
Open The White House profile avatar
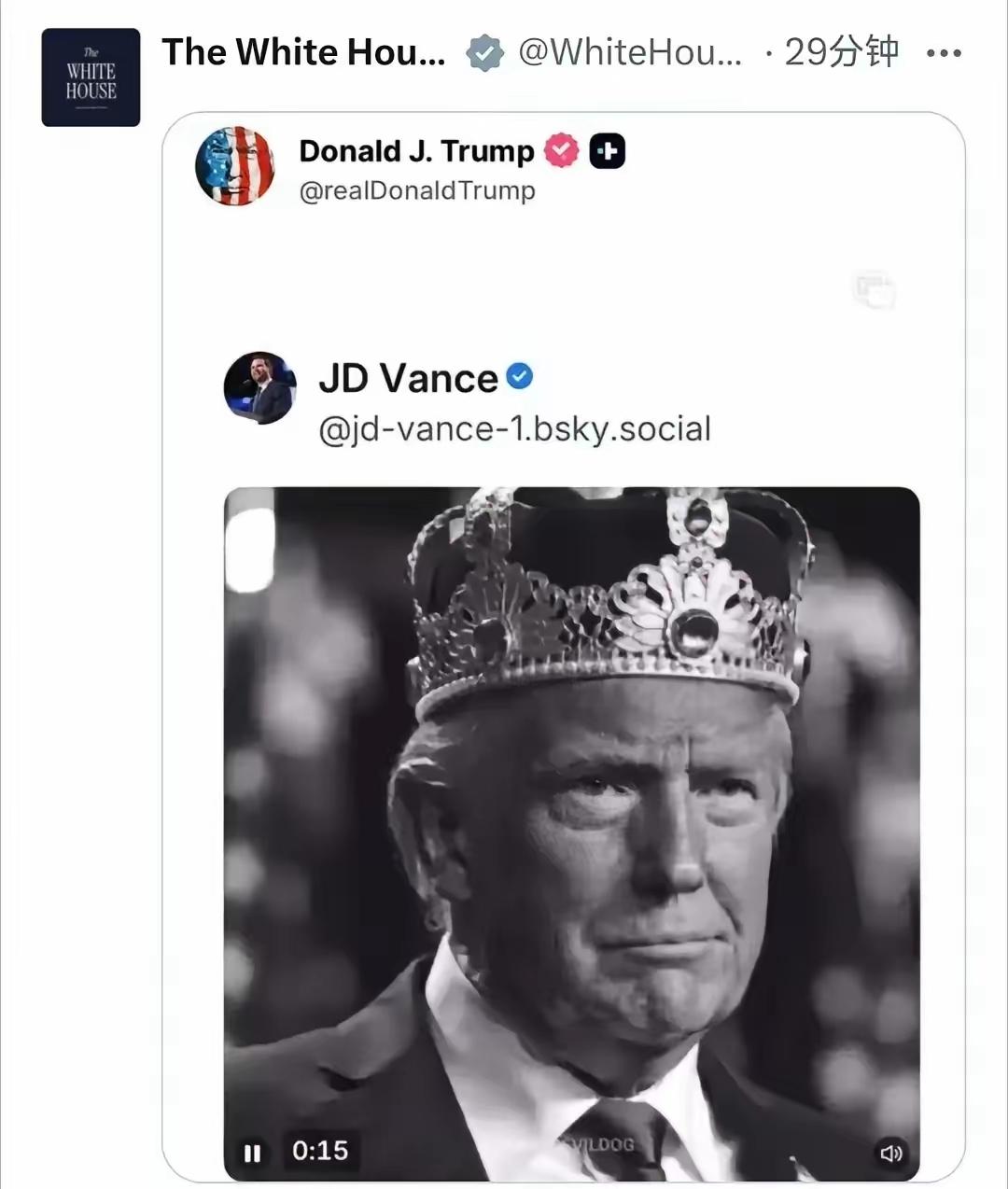91,77
